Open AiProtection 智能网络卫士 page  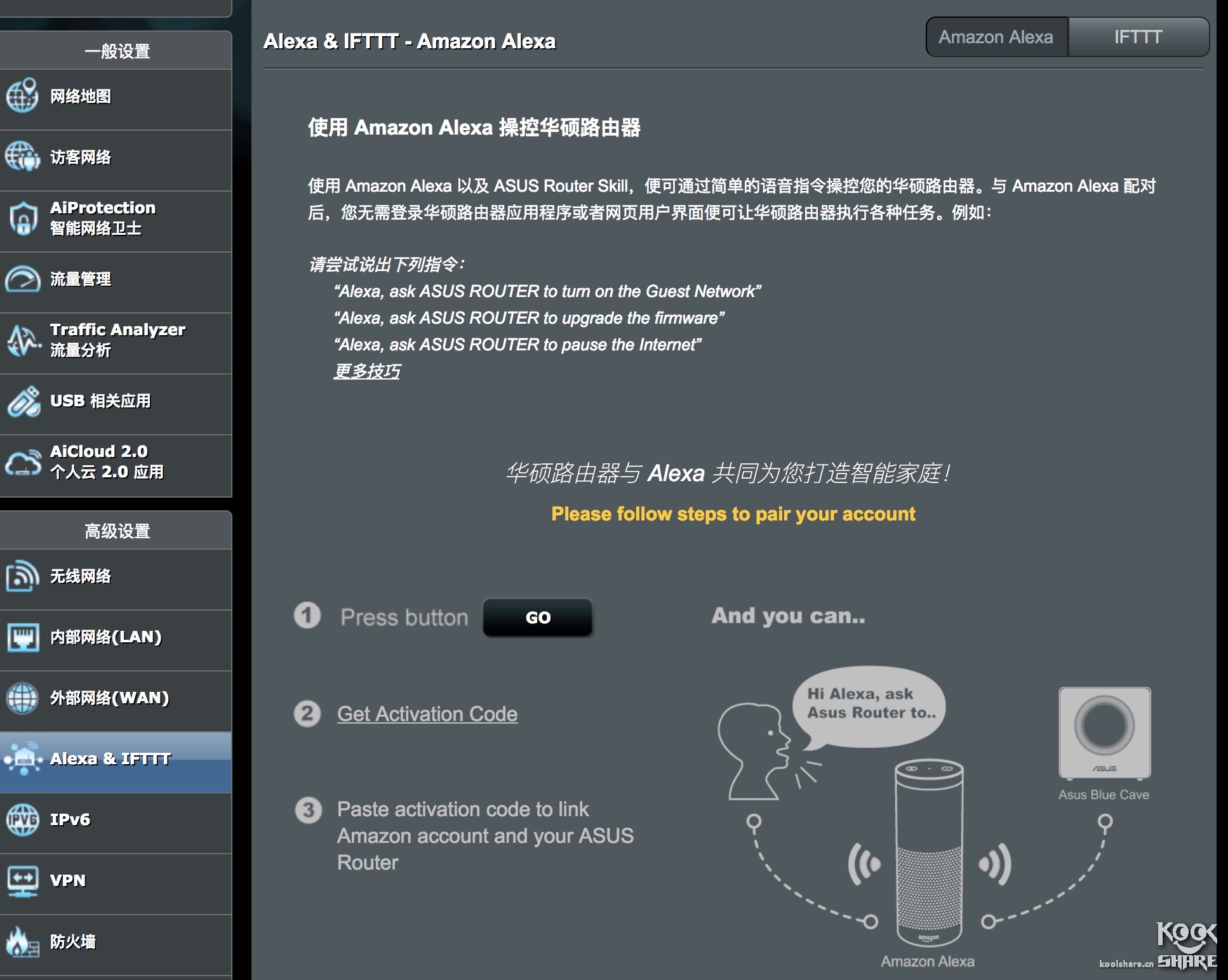tap(116, 222)
